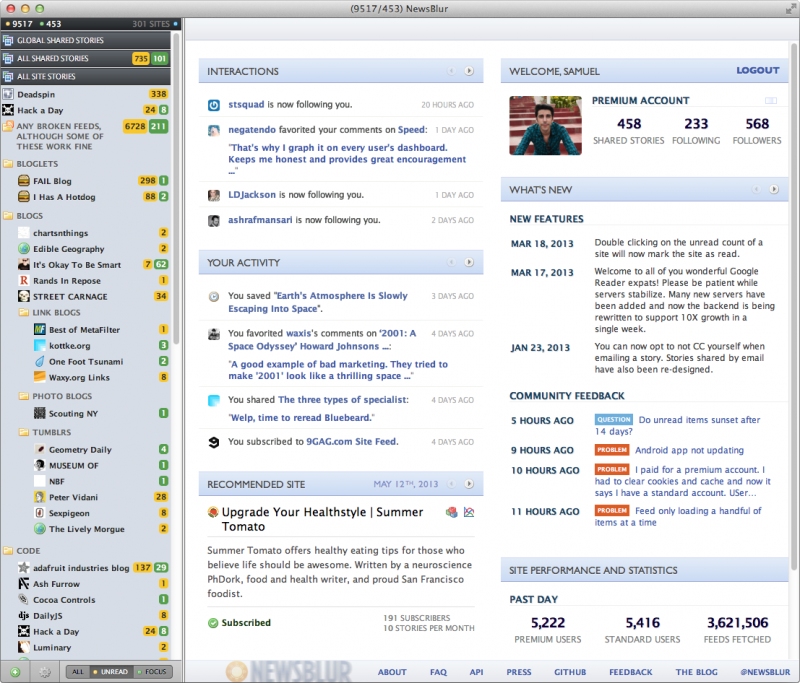Viewport: 800px width, 683px height.
Task: Click the Edible Geography globe icon
Action: click(23, 248)
